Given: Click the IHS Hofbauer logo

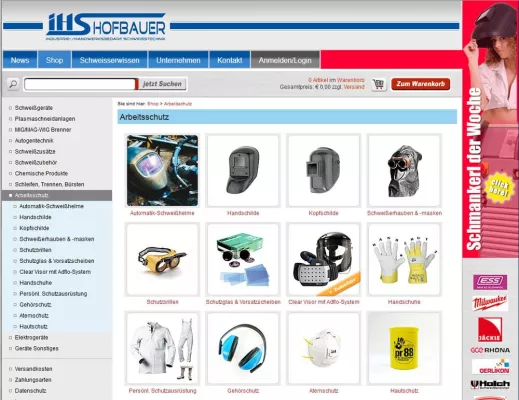Looking at the screenshot, I should click(106, 27).
